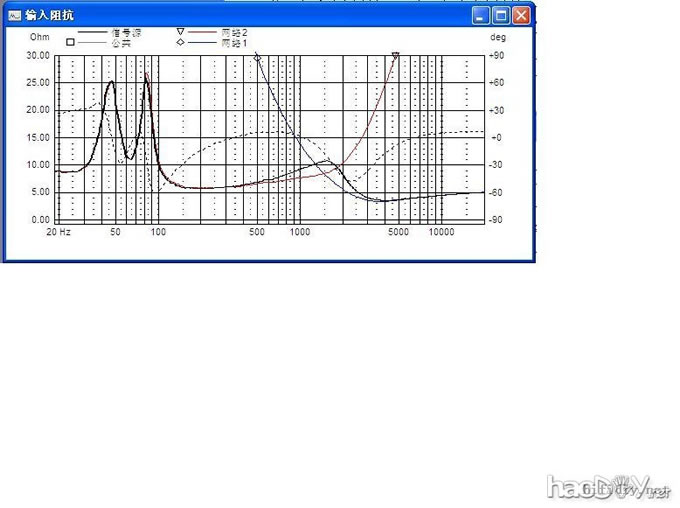This screenshot has height=508, width=680.
Task: Click the 20 Hz frequency axis label
Action: click(x=59, y=232)
